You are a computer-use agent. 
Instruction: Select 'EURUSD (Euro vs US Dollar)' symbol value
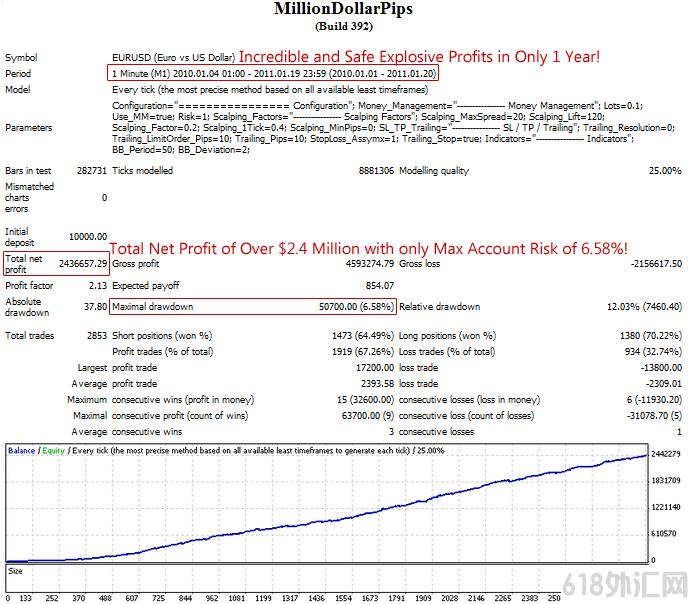click(174, 58)
